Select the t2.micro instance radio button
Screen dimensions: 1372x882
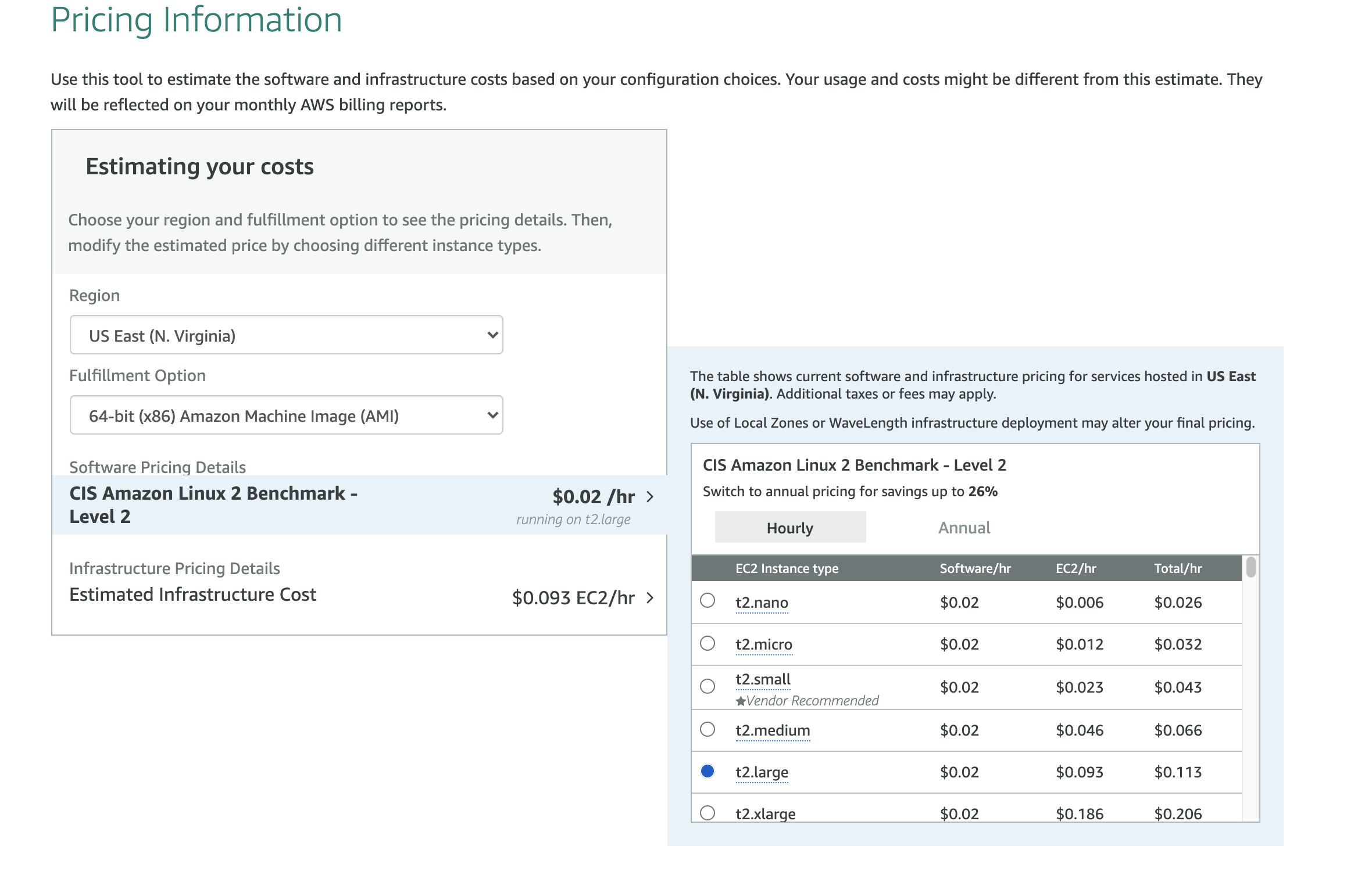coord(708,643)
